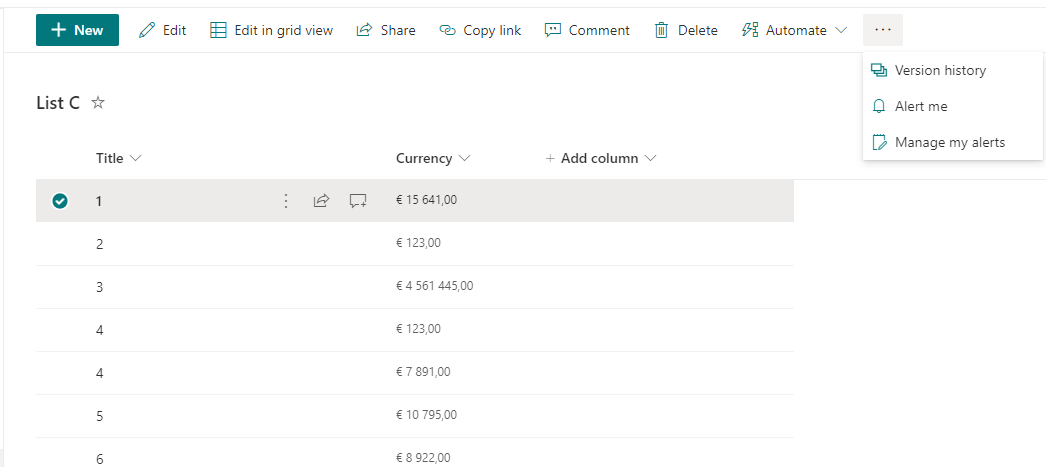Delete the selected list item
1046x467 pixels.
click(x=686, y=30)
